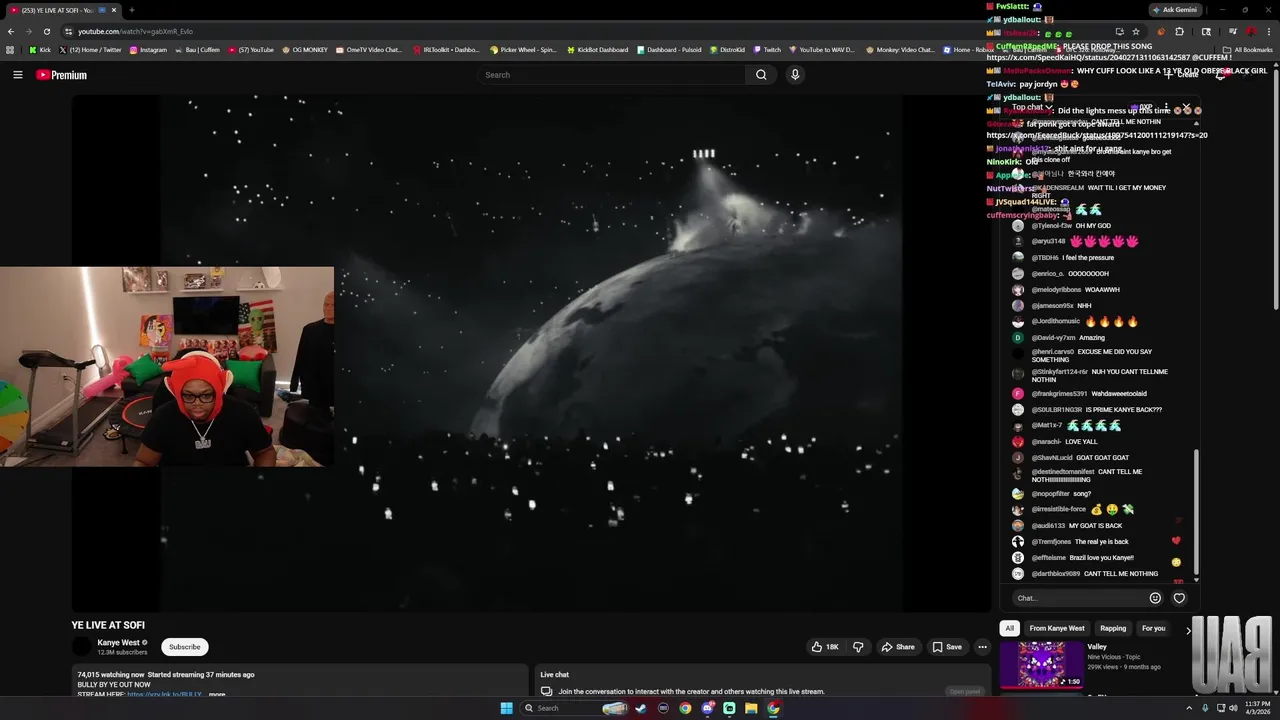Click the Kanye West channel avatar
Screen dimensions: 1280x720
pos(81,647)
